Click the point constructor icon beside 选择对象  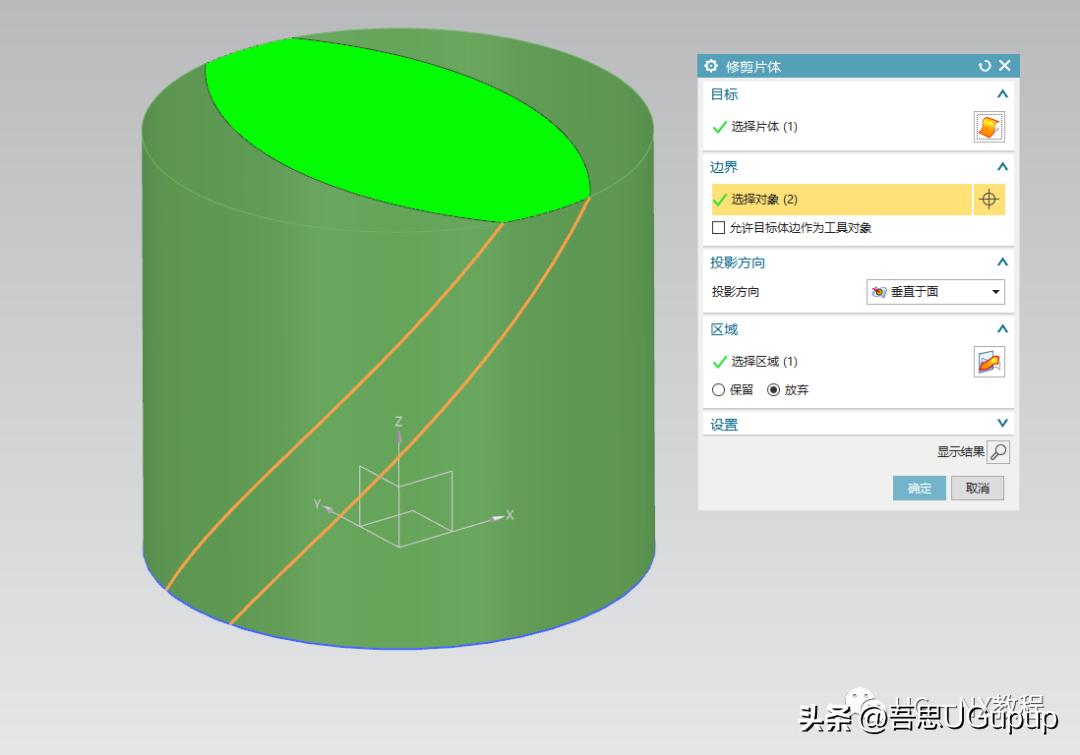(988, 199)
